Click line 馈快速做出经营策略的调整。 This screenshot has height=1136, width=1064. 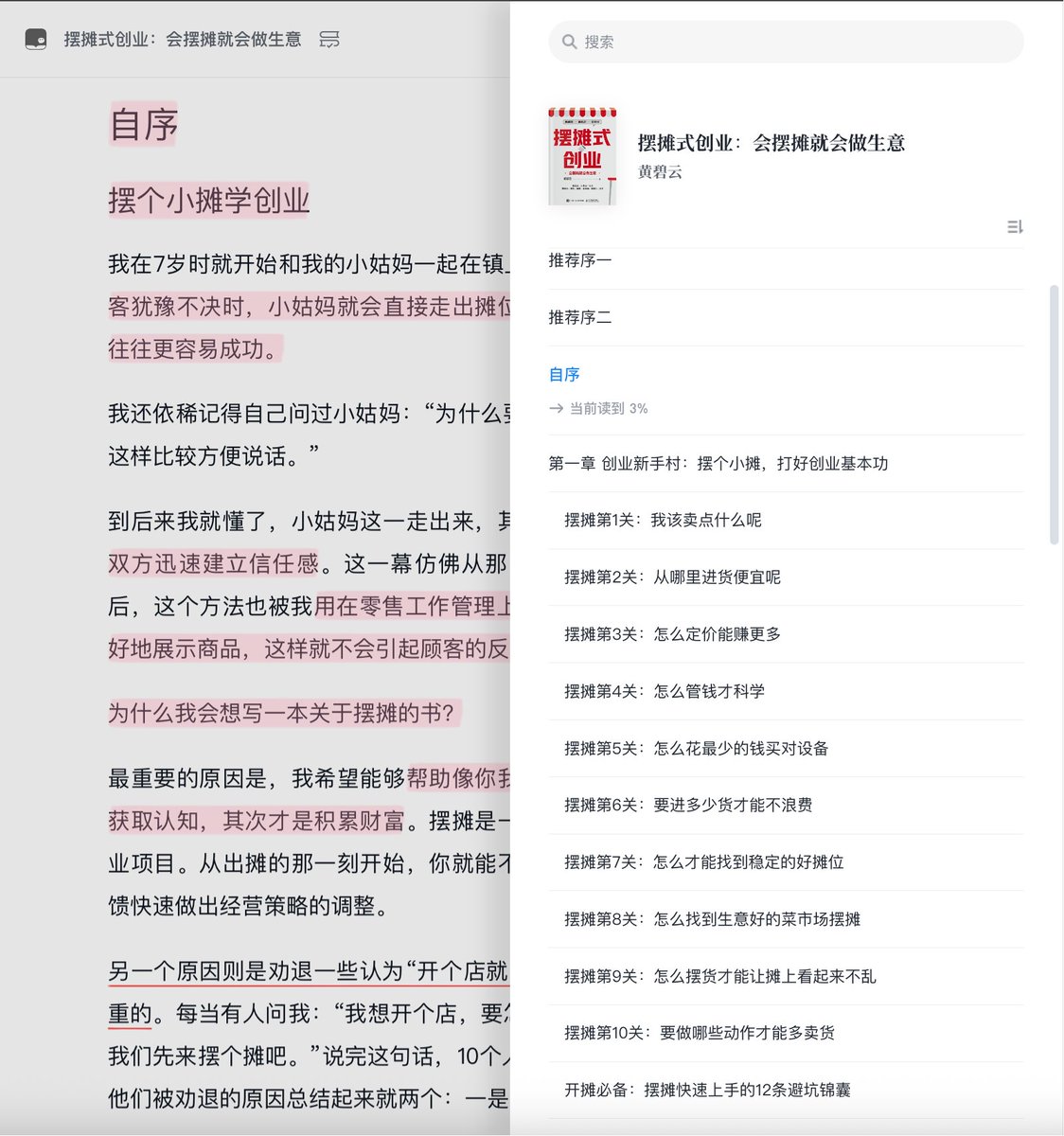pos(248,906)
